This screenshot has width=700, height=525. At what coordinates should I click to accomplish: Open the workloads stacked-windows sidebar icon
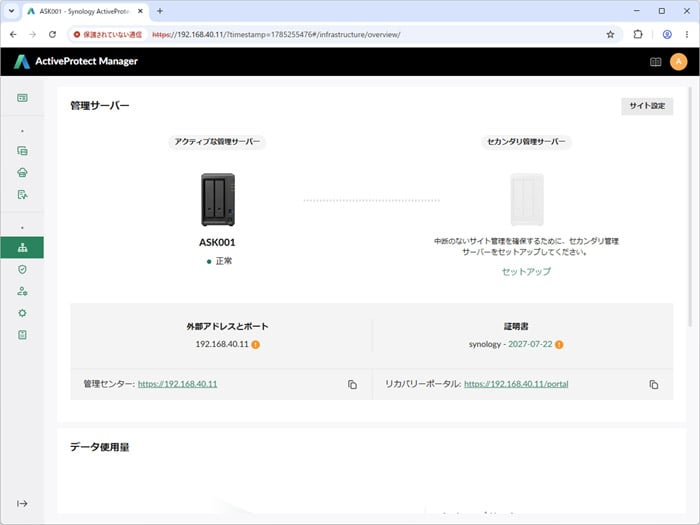[22, 151]
